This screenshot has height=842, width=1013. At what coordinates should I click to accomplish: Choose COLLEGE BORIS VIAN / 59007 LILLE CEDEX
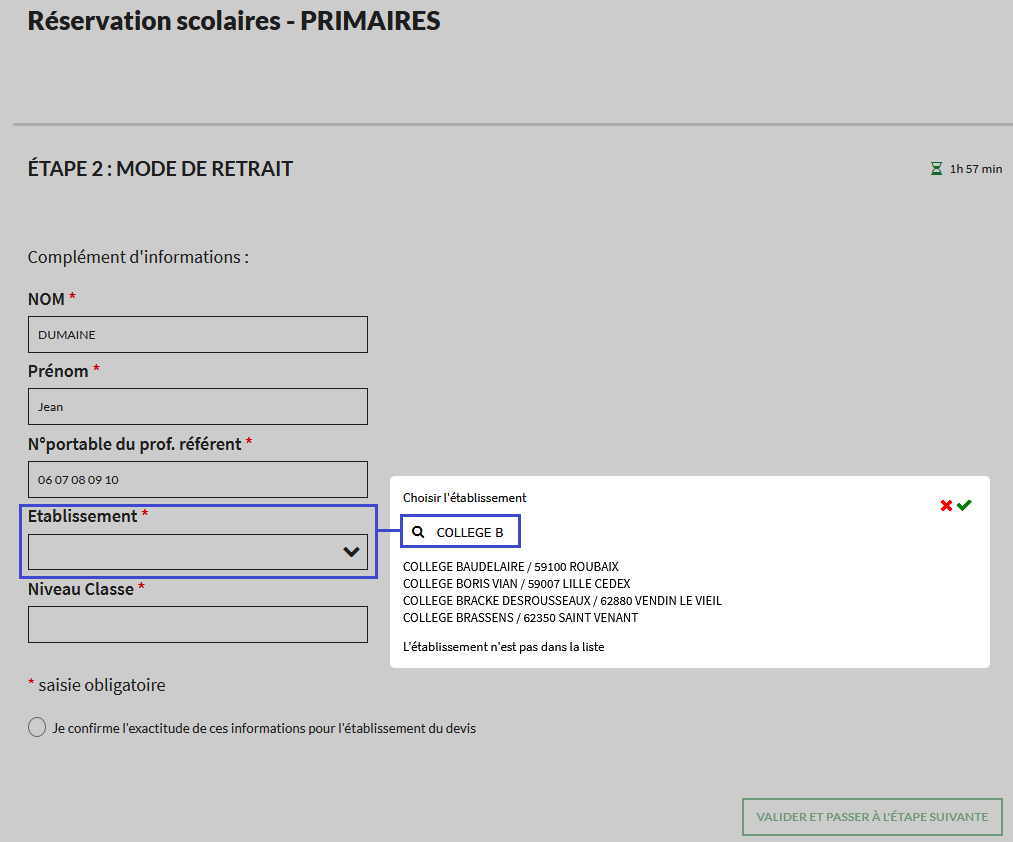click(516, 584)
